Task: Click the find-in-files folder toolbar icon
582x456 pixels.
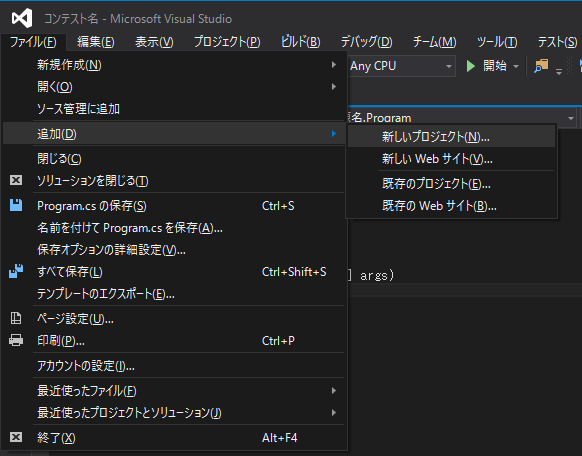Action: [x=541, y=66]
